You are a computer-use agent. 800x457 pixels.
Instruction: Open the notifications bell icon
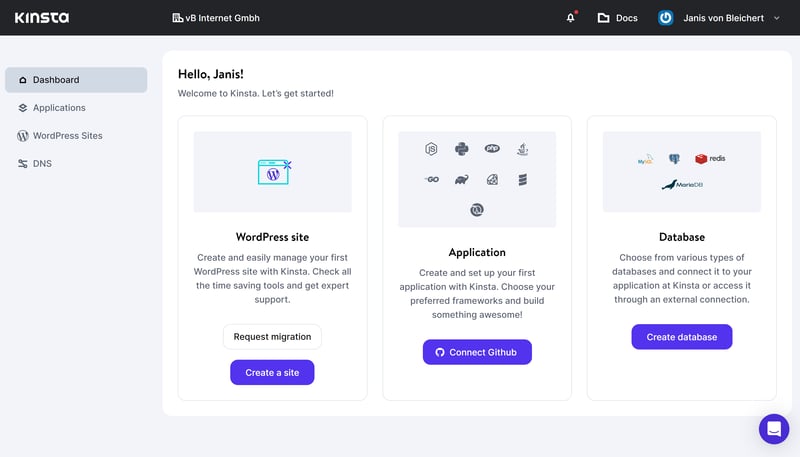click(x=570, y=18)
